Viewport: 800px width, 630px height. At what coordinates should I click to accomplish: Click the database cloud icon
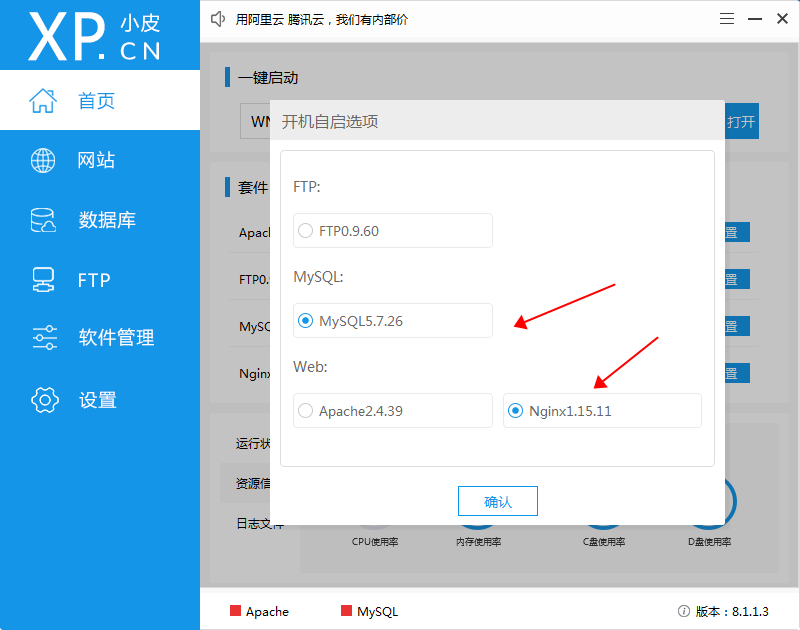click(x=43, y=220)
